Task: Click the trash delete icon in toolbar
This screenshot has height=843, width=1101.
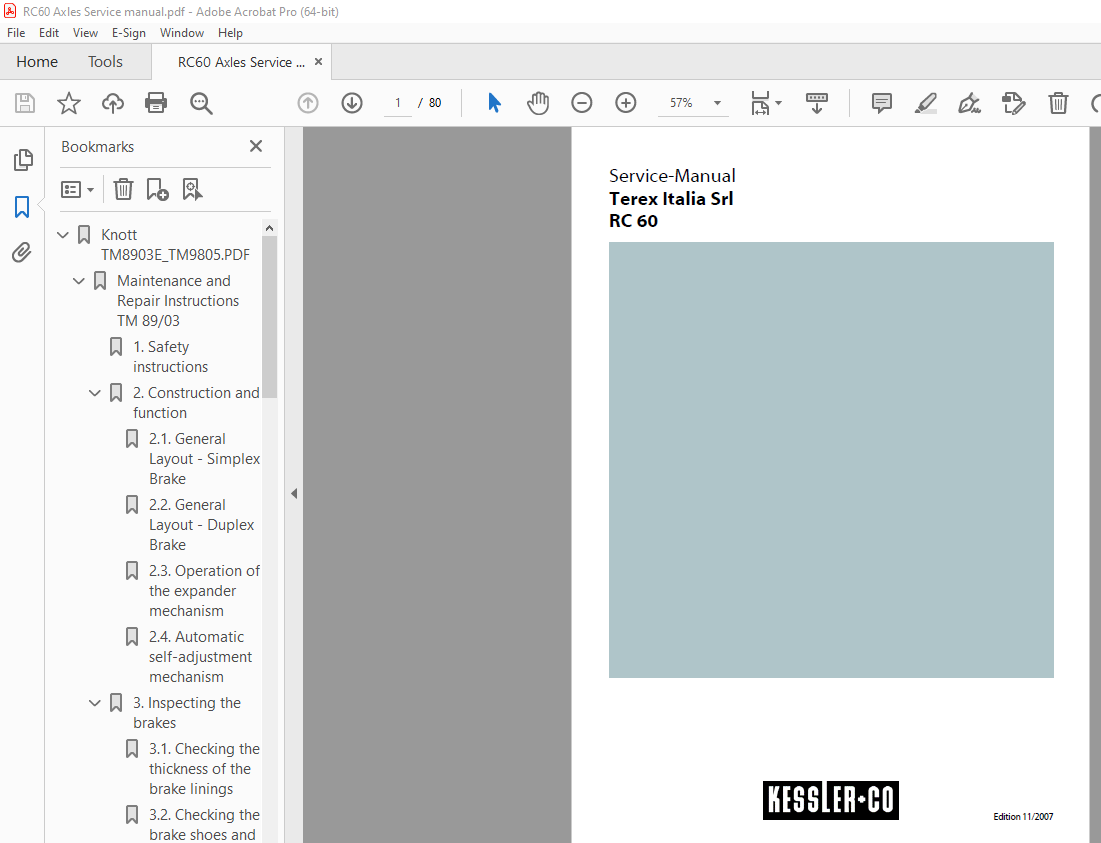Action: point(1058,103)
